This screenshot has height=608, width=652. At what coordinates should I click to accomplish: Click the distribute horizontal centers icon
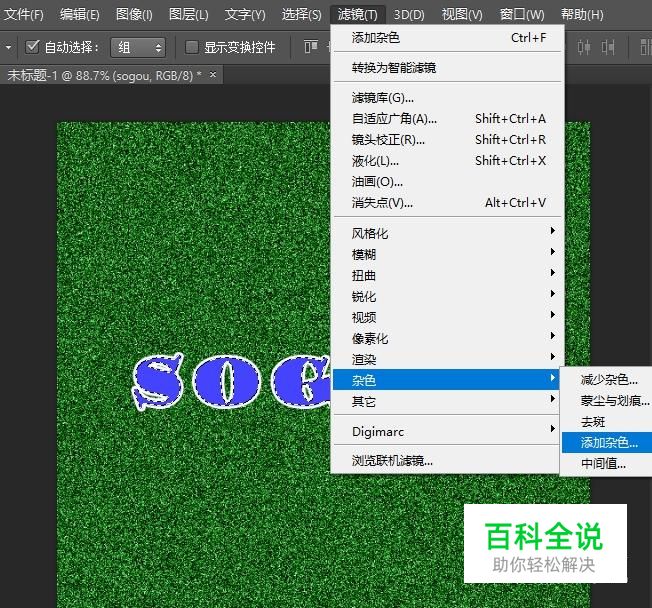584,47
